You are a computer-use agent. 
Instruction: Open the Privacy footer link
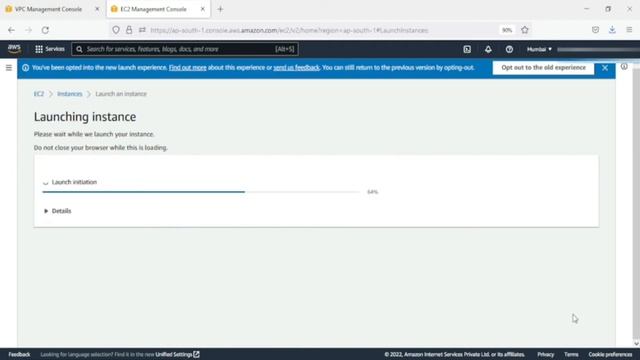click(x=545, y=354)
